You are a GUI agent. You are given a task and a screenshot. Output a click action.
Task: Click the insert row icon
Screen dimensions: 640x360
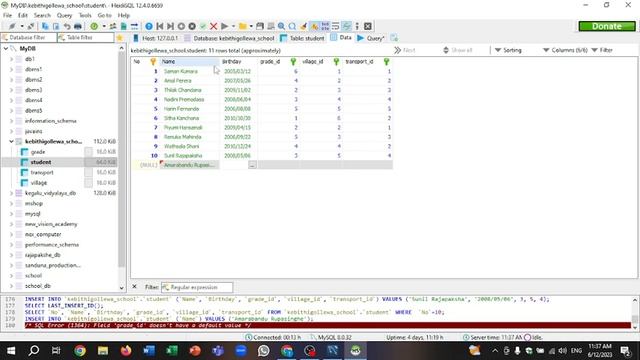[181, 26]
